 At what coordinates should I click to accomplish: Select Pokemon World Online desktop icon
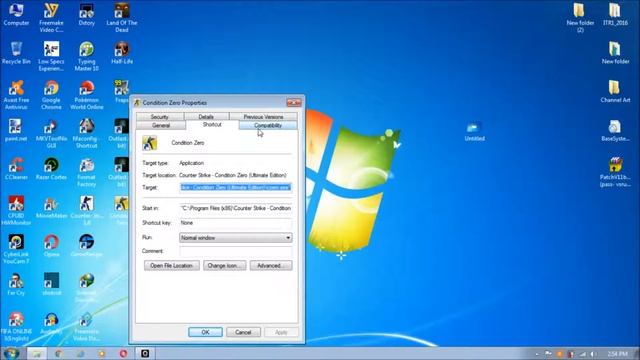(x=87, y=95)
